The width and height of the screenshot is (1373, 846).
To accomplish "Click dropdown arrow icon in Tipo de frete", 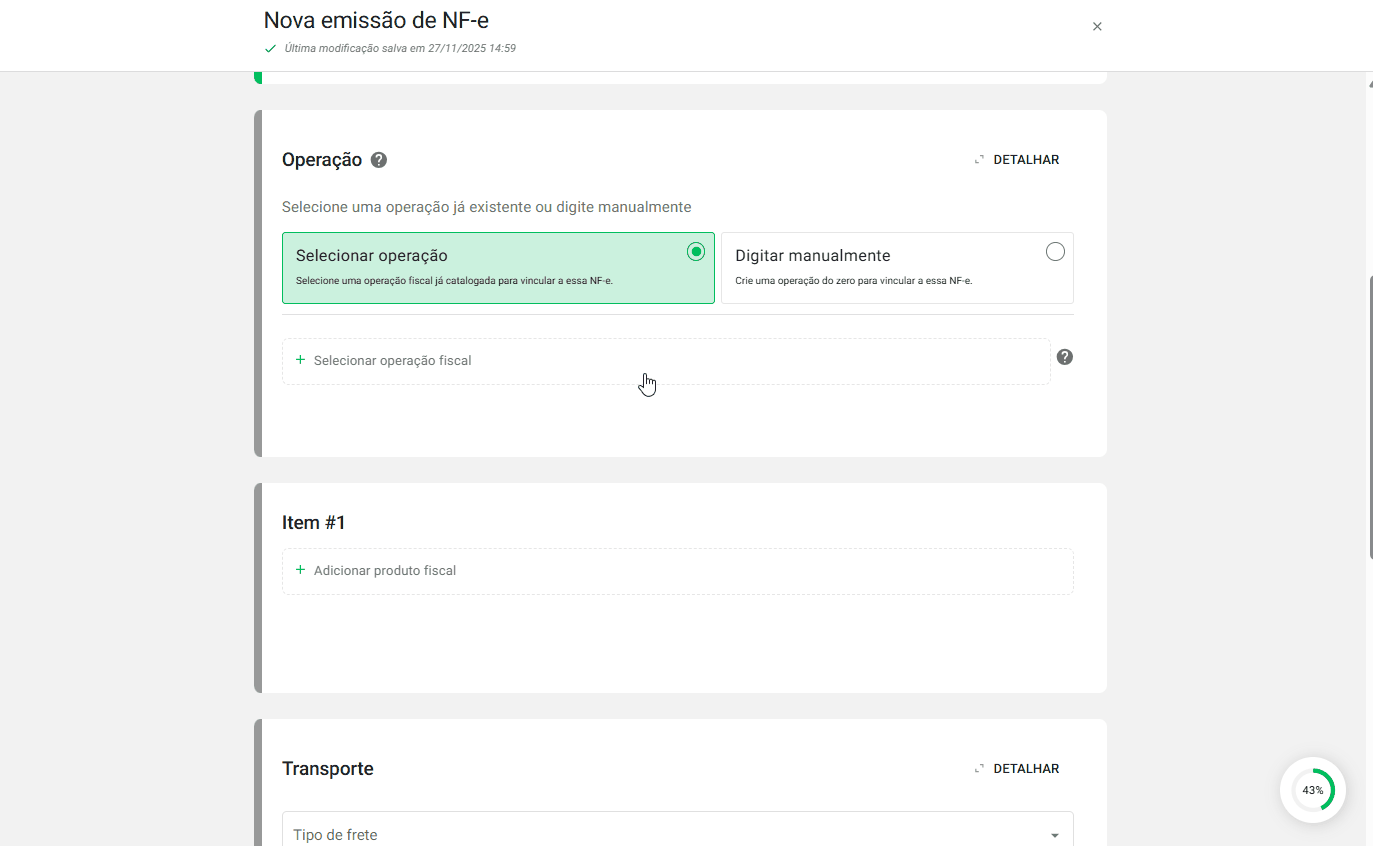I will click(1052, 834).
